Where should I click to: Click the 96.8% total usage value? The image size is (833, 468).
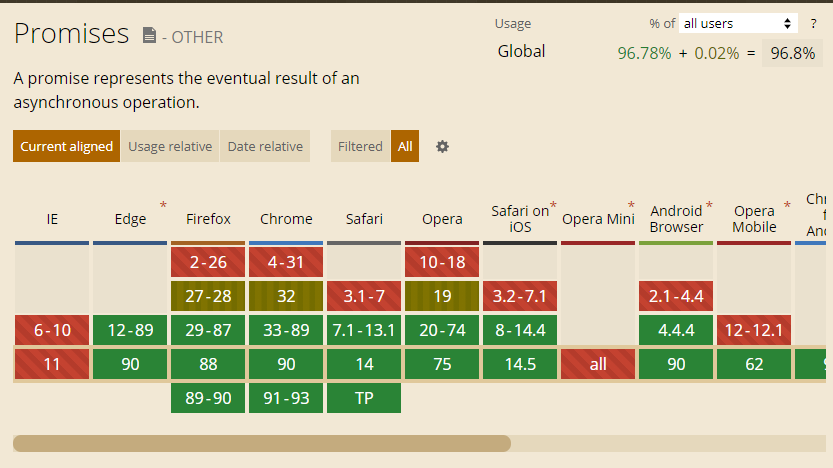pos(793,53)
